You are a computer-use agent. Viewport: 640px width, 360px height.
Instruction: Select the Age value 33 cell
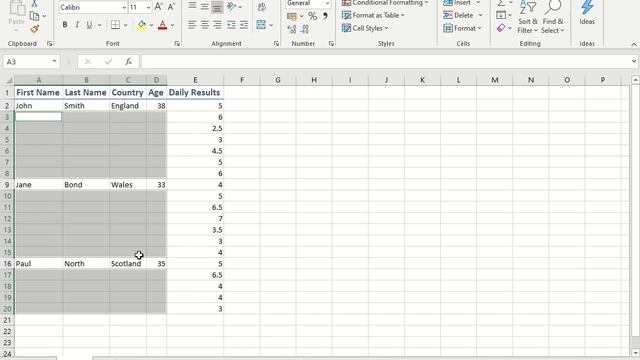tap(156, 184)
